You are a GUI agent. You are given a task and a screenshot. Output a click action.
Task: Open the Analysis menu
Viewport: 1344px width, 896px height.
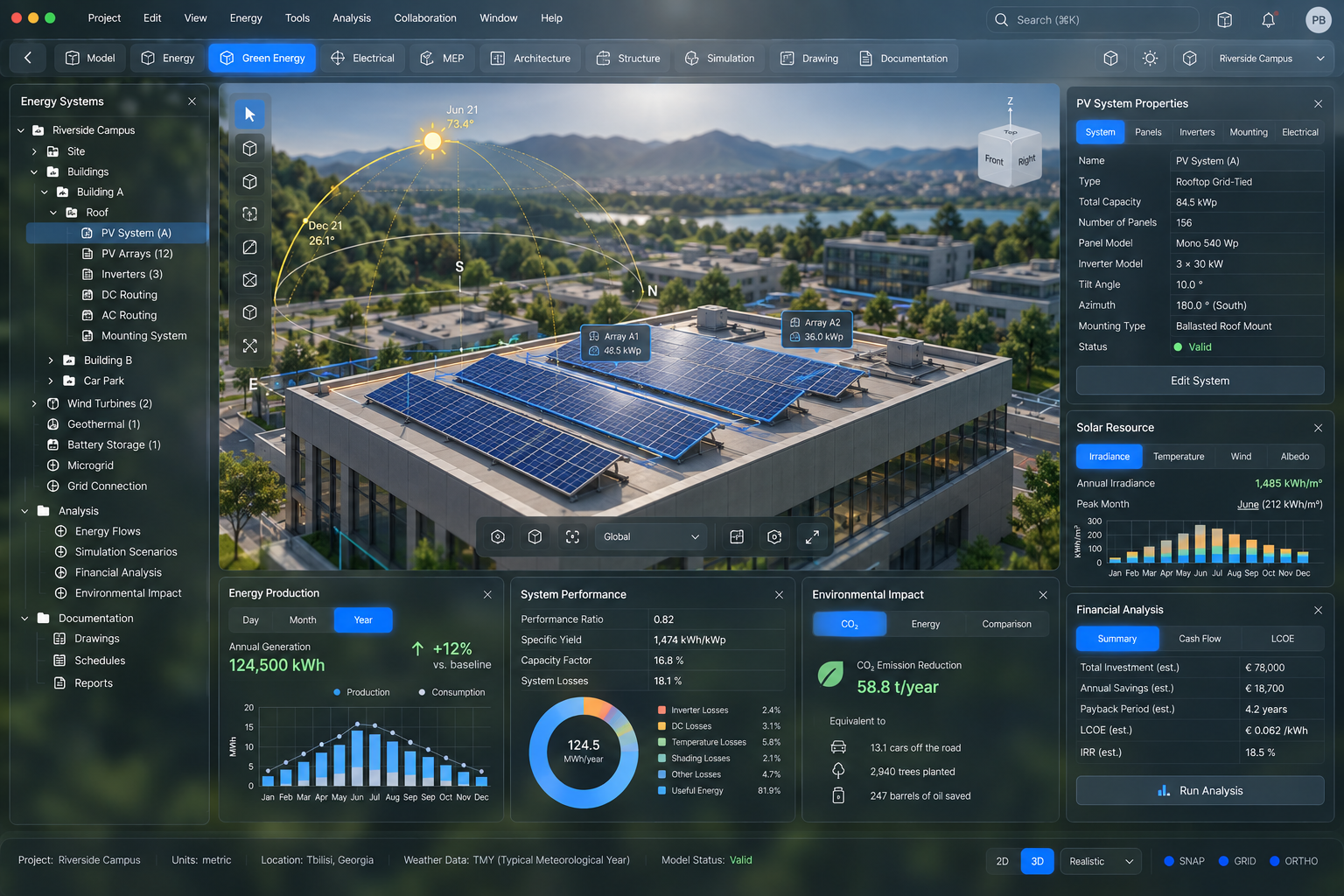(352, 18)
